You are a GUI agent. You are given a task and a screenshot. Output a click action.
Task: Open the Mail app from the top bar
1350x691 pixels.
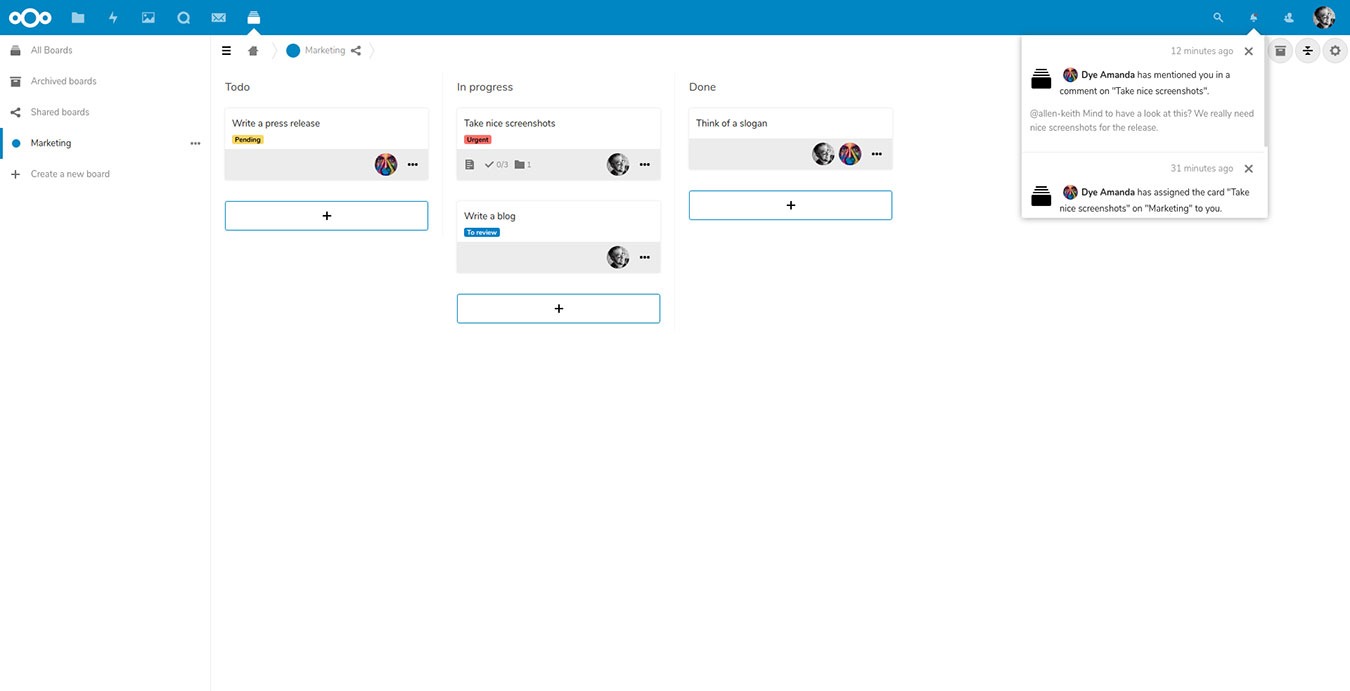(x=218, y=17)
